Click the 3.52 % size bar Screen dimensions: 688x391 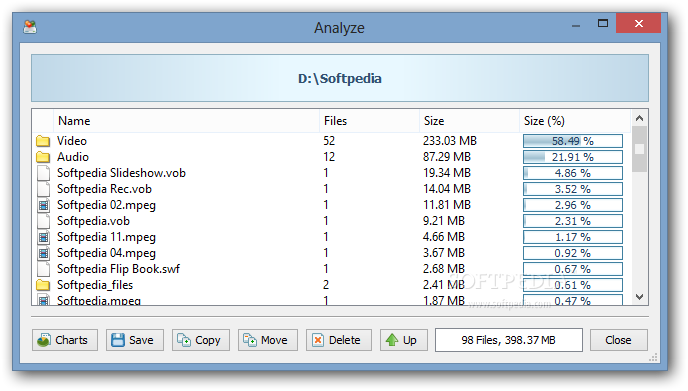573,189
